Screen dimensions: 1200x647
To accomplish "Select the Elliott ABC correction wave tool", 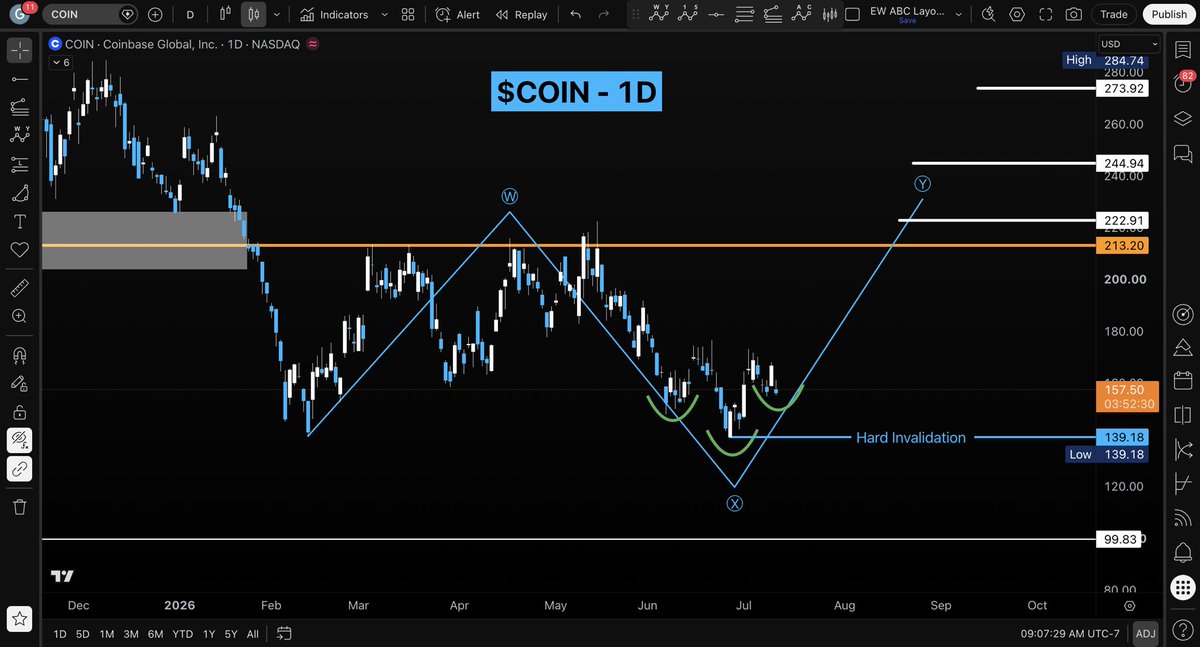I will click(x=800, y=13).
